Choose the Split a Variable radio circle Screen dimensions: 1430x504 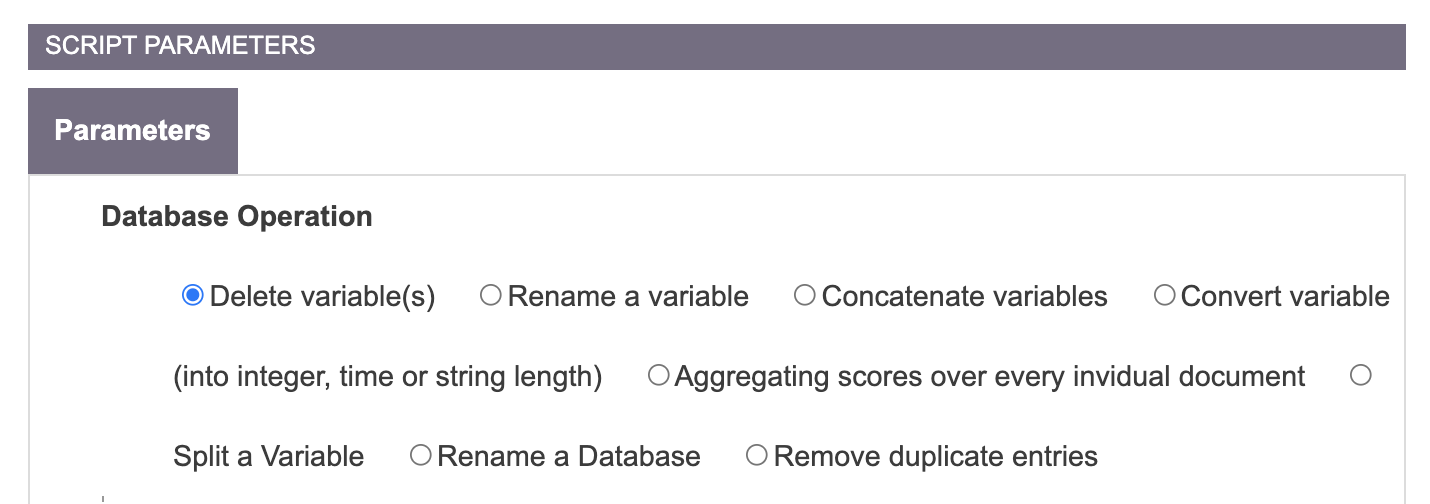coord(1361,376)
